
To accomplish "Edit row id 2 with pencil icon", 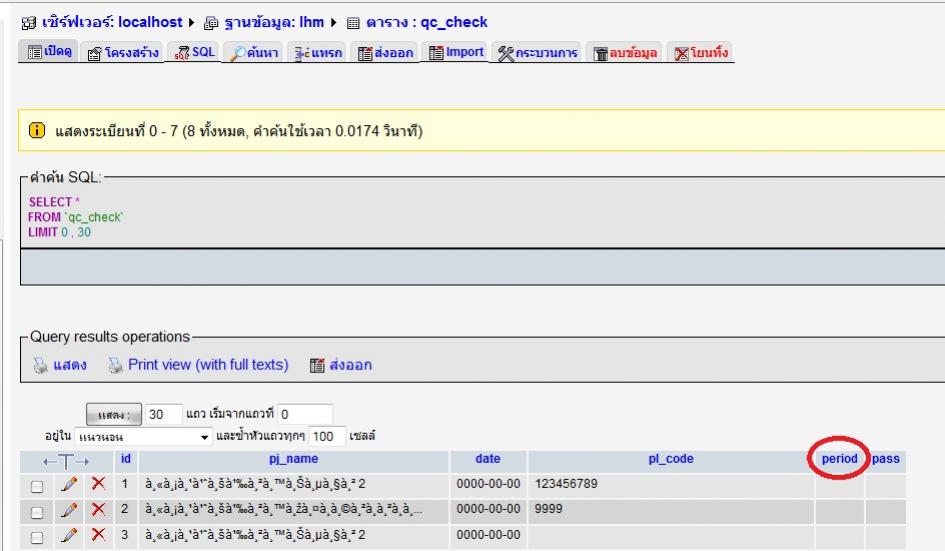I will coord(69,509).
